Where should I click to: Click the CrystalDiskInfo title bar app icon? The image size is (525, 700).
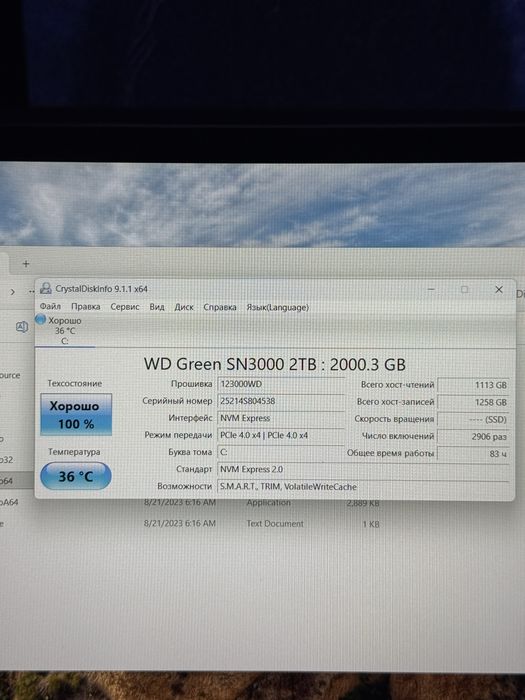[x=46, y=288]
